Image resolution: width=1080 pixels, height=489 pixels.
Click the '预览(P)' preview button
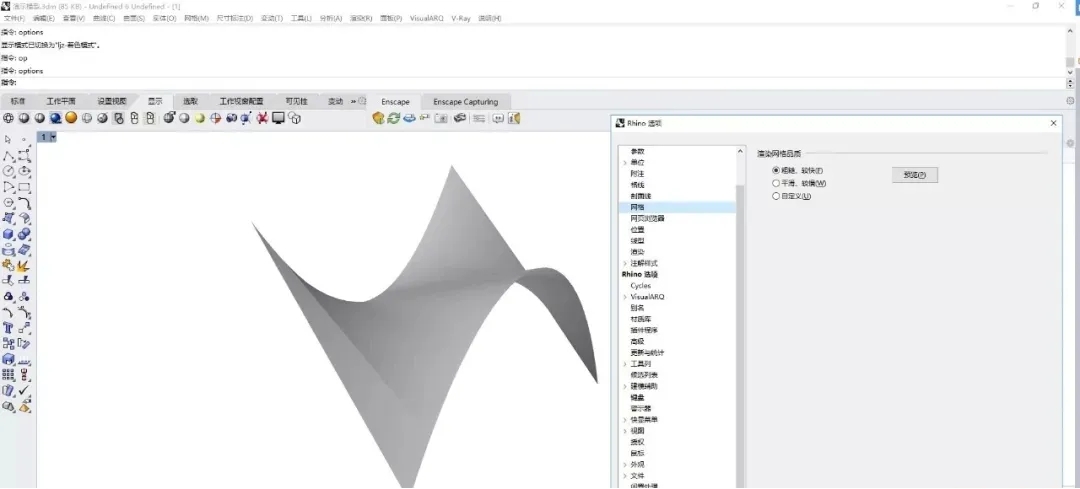(914, 175)
